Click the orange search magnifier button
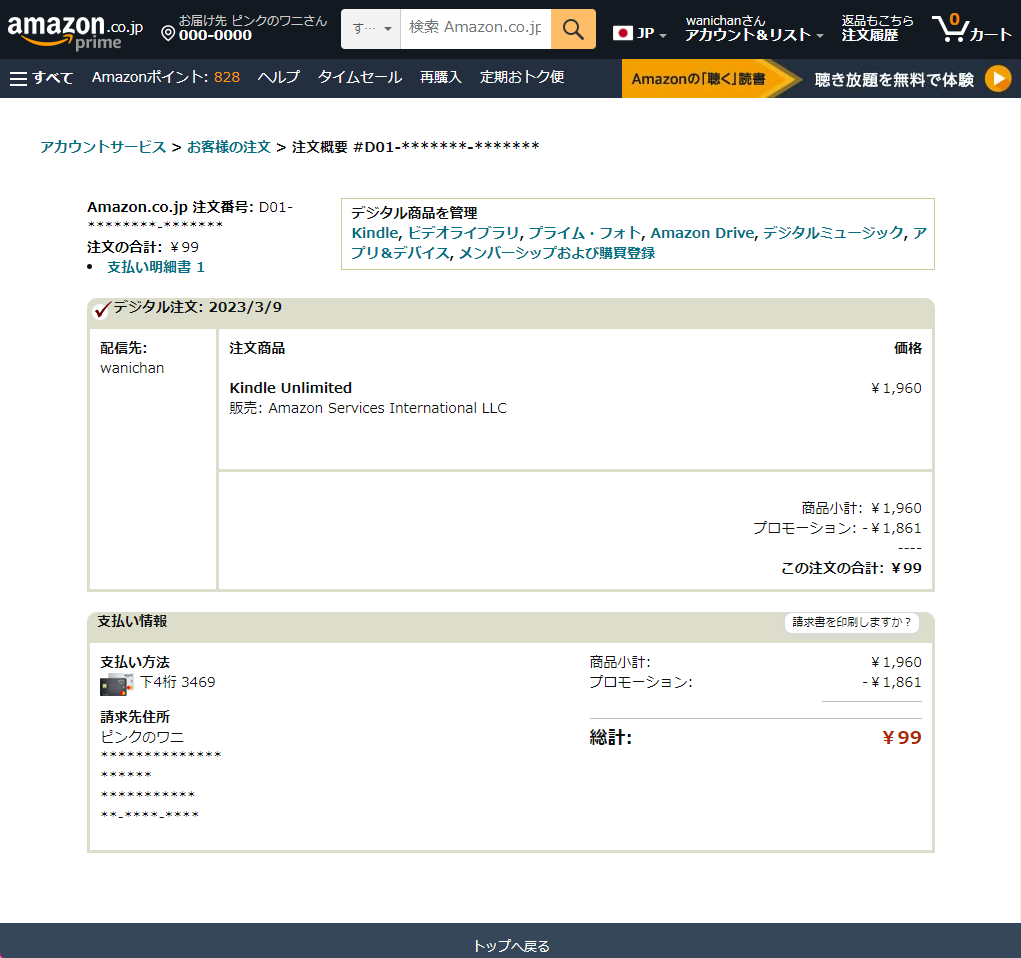1021x958 pixels. 573,29
